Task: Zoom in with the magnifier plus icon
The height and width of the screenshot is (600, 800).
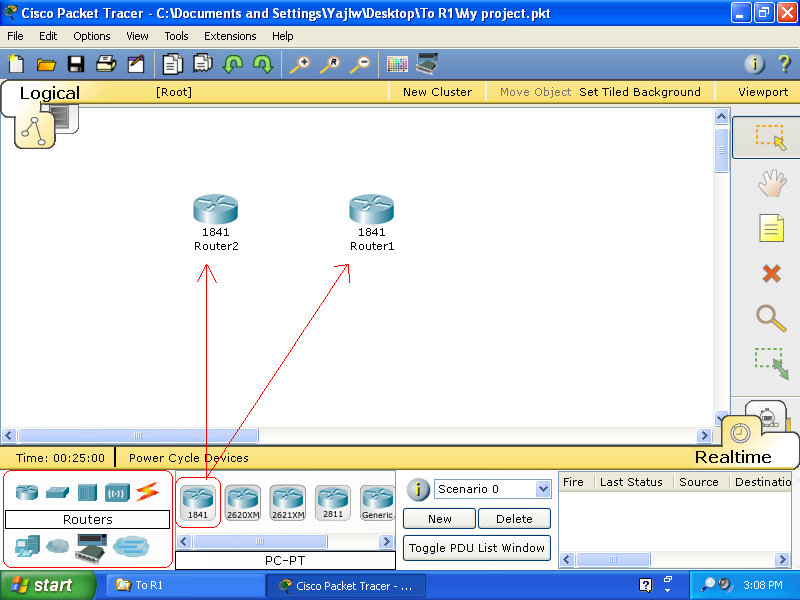Action: pyautogui.click(x=300, y=65)
